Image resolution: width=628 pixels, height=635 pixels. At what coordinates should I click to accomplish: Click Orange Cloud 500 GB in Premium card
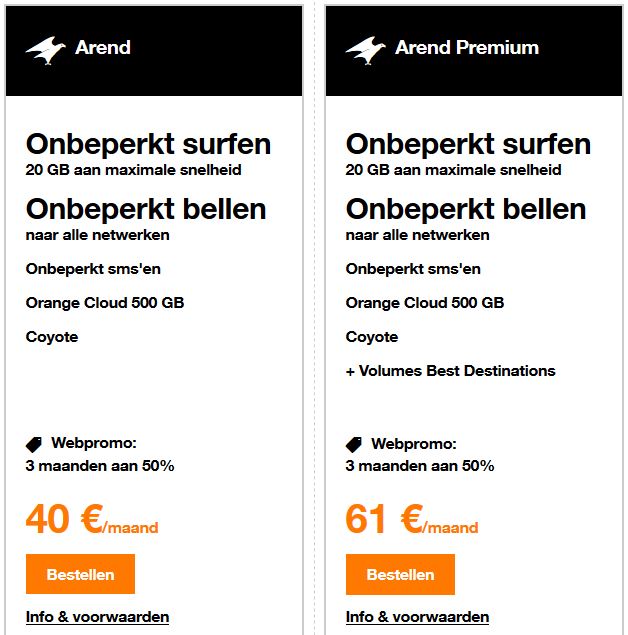425,303
